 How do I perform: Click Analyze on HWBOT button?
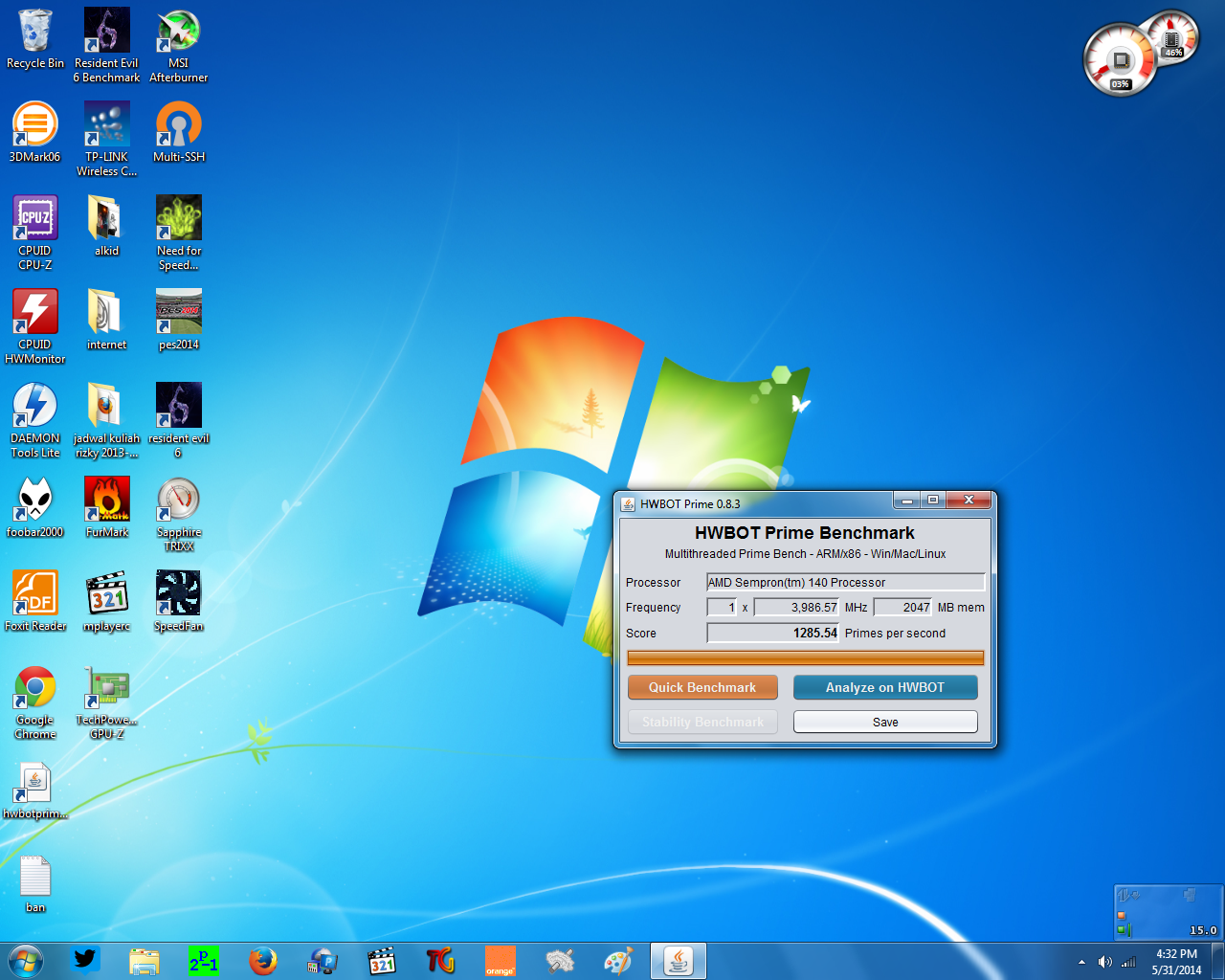[885, 687]
